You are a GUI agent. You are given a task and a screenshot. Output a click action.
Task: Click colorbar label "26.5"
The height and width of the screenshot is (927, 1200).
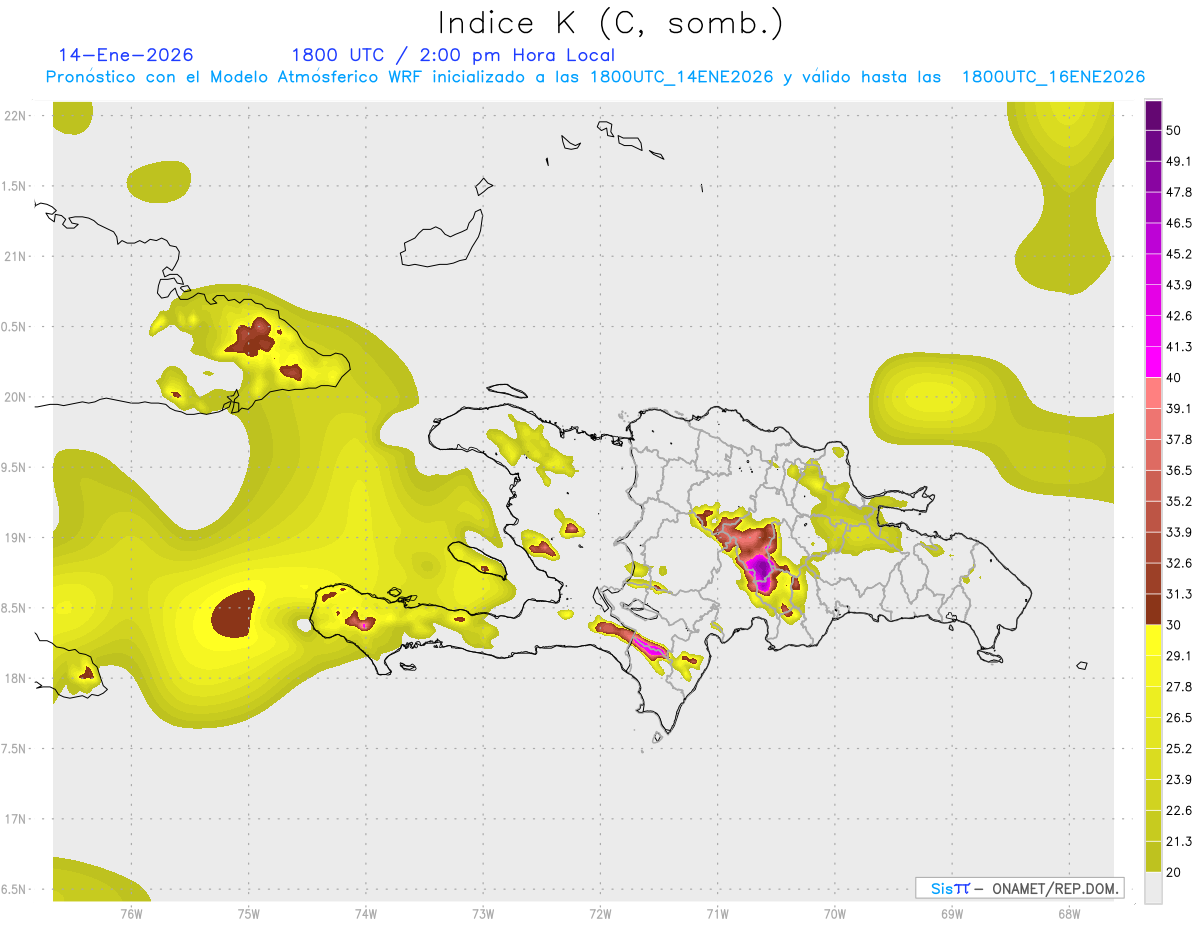pyautogui.click(x=1178, y=718)
